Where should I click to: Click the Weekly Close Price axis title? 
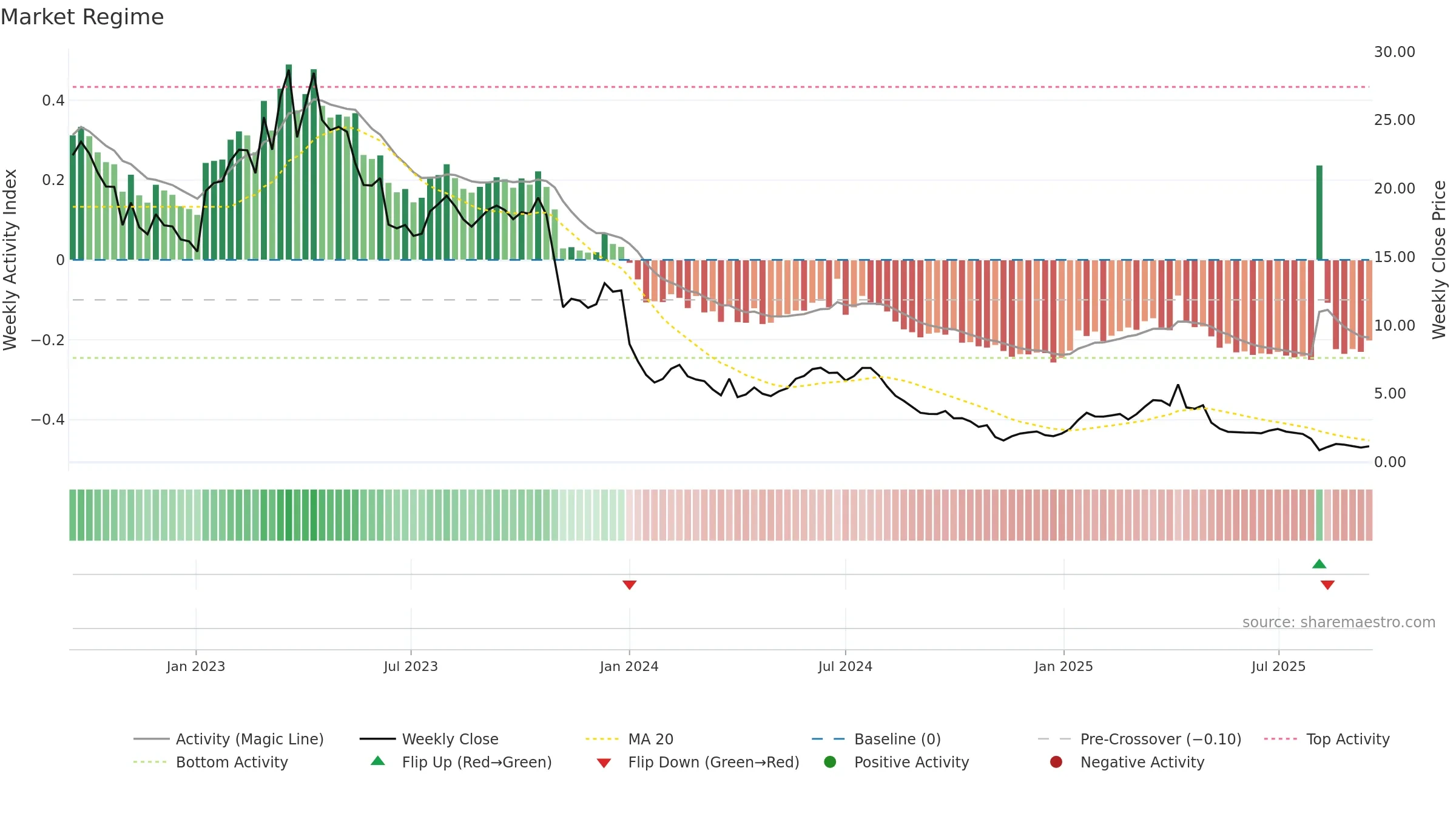coord(1439,260)
